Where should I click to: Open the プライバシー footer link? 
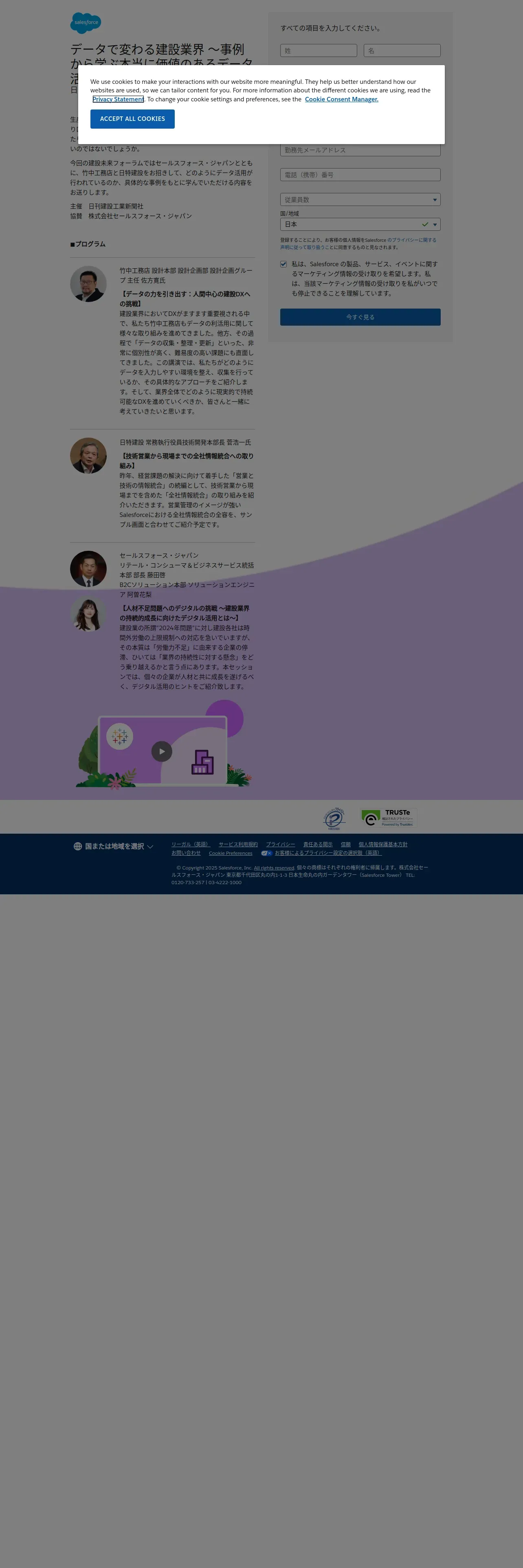coord(281,844)
